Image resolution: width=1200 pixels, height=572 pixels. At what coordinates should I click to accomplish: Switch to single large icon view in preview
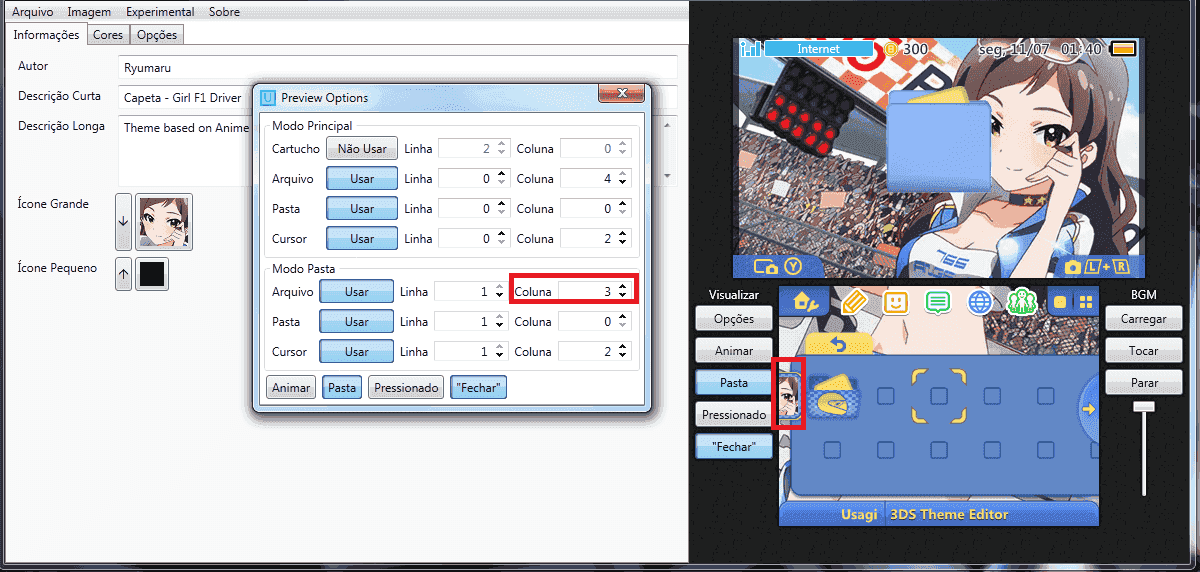point(1060,302)
